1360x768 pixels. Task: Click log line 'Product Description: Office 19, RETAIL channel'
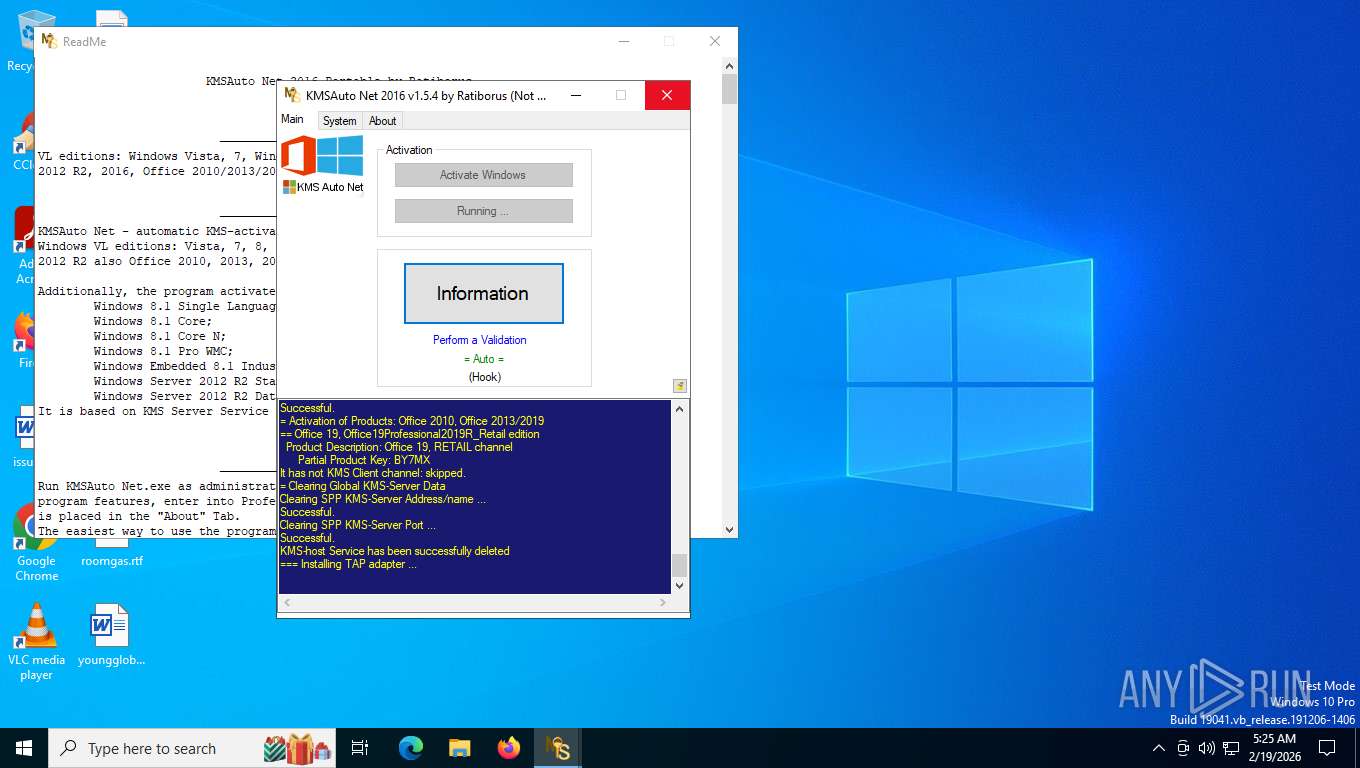click(399, 447)
